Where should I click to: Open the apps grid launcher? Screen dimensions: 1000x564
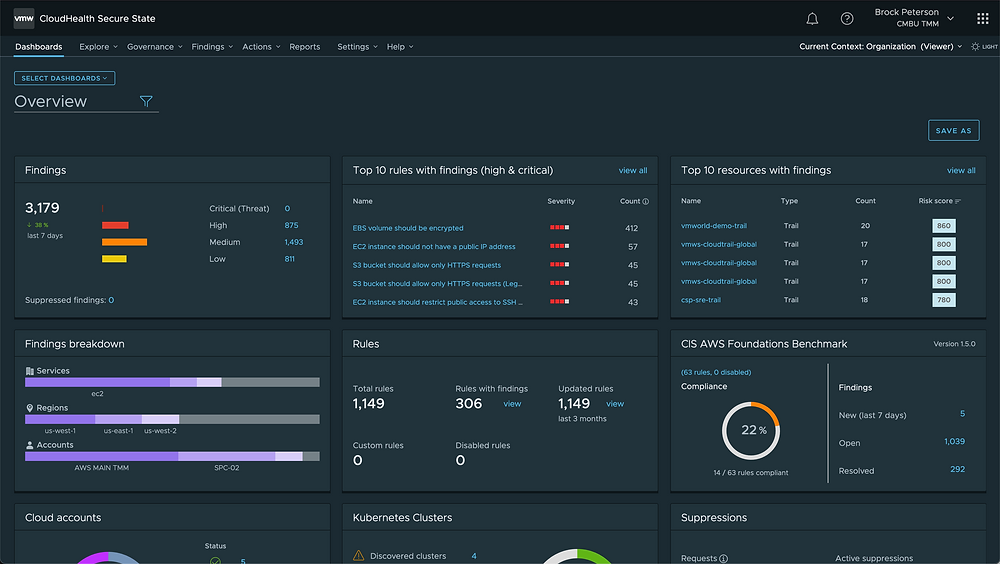tap(983, 19)
